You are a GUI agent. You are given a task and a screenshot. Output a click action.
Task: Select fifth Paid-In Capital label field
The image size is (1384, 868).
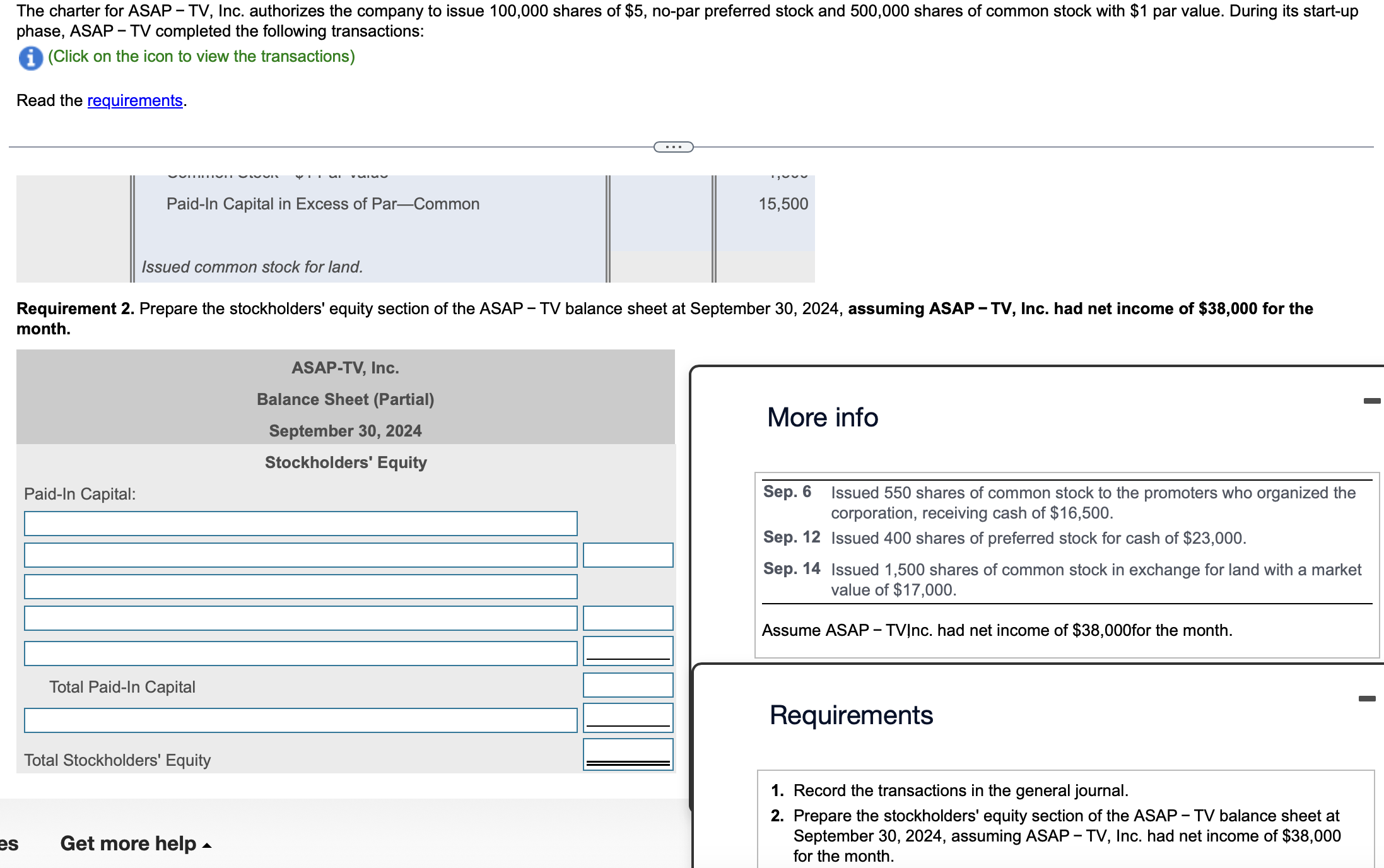300,654
